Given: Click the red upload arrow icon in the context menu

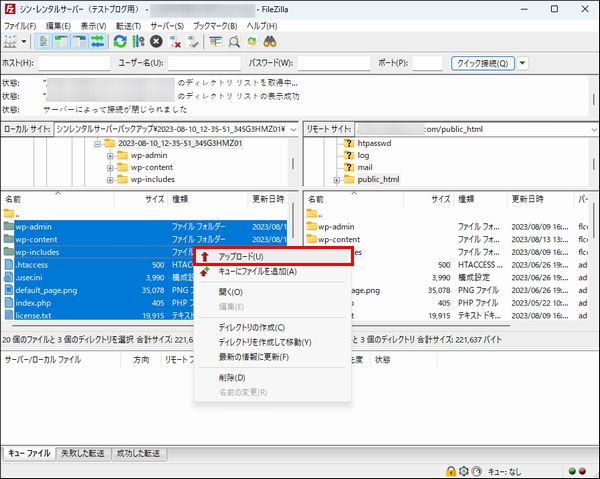Looking at the screenshot, I should click(x=205, y=257).
